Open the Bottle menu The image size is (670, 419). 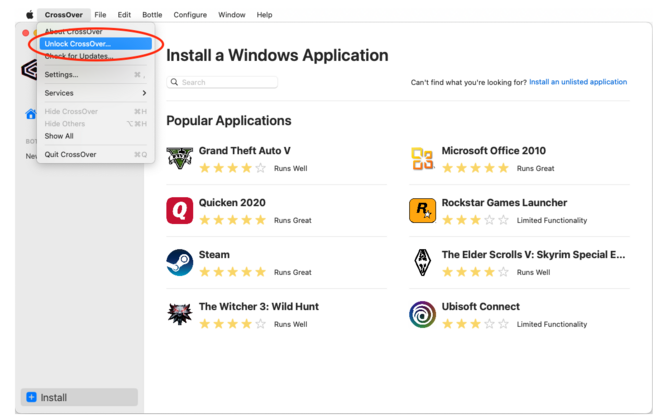[151, 15]
